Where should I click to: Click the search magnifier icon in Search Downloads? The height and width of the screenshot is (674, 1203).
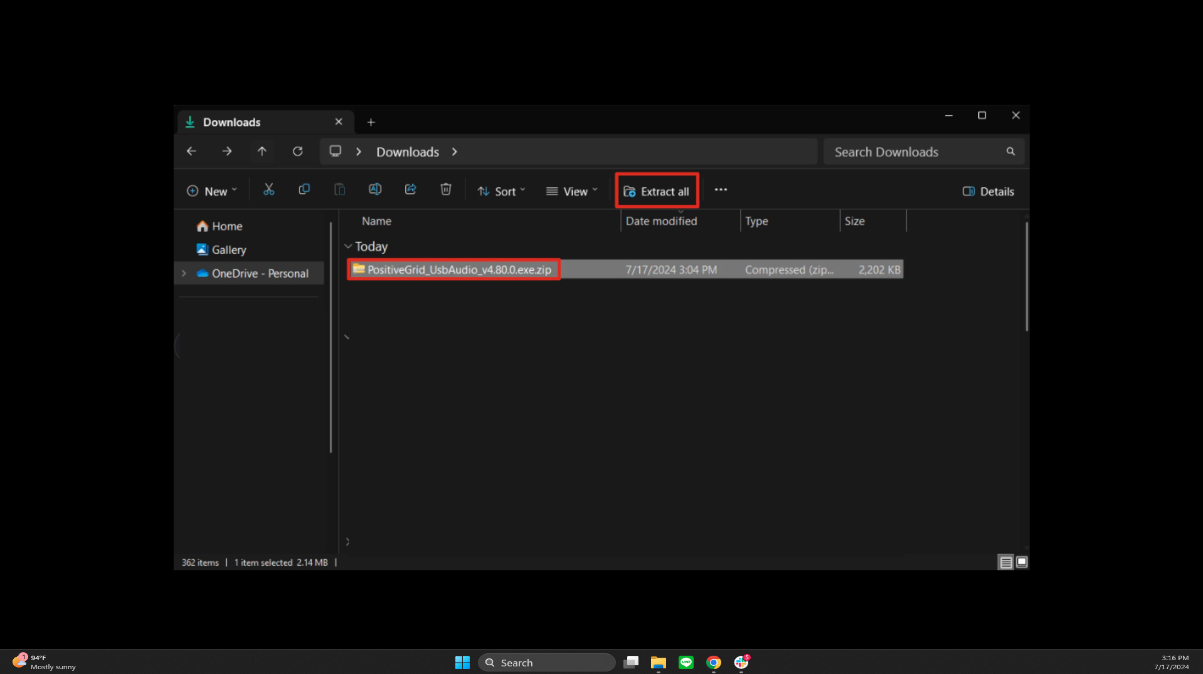pos(1011,152)
